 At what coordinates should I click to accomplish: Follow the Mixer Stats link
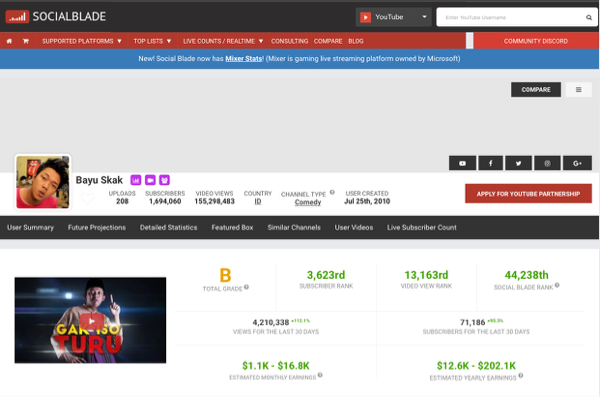coord(244,59)
